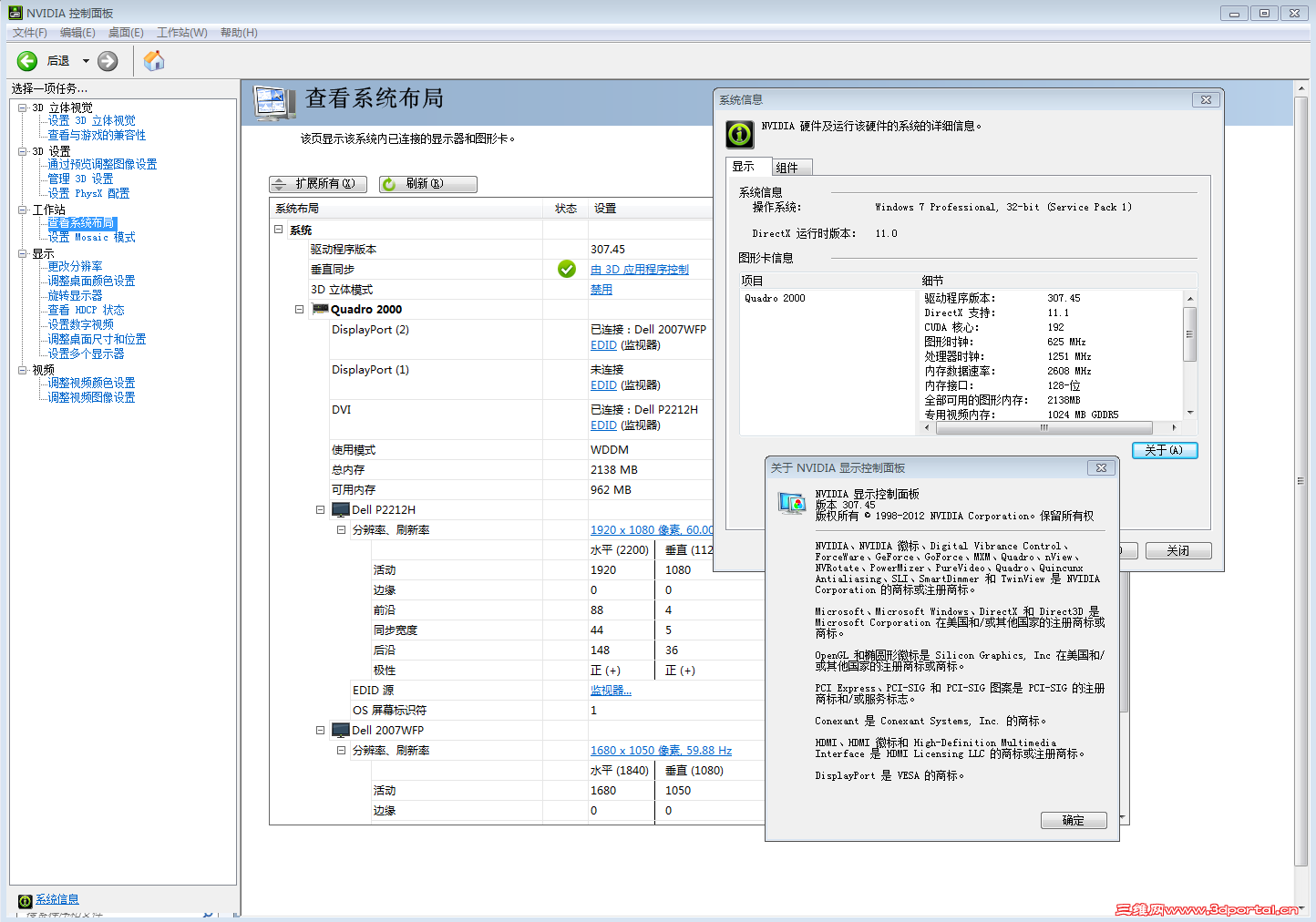Click the 禁用 link for 3D 立体模式
Screen dimensions: 1316x922
point(601,290)
